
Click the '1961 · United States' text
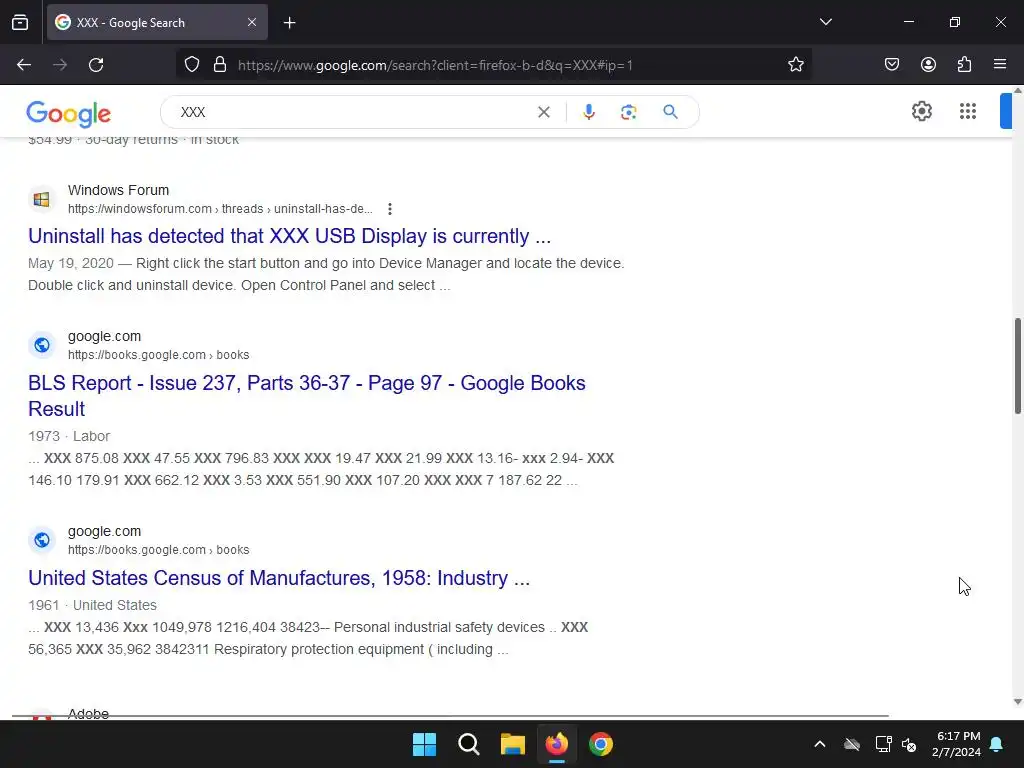[x=92, y=605]
